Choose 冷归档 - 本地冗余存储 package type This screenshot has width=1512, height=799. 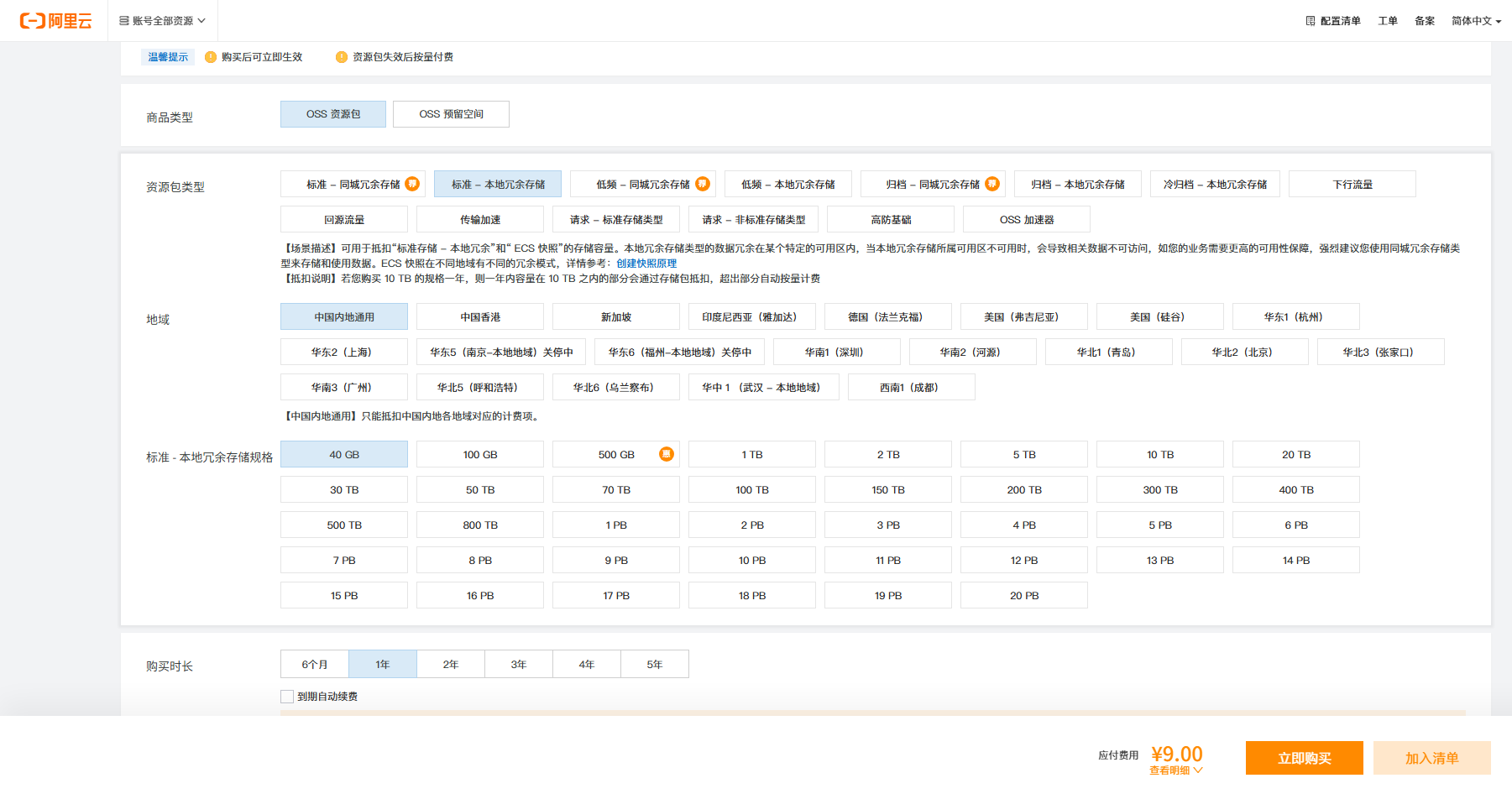click(x=1215, y=184)
